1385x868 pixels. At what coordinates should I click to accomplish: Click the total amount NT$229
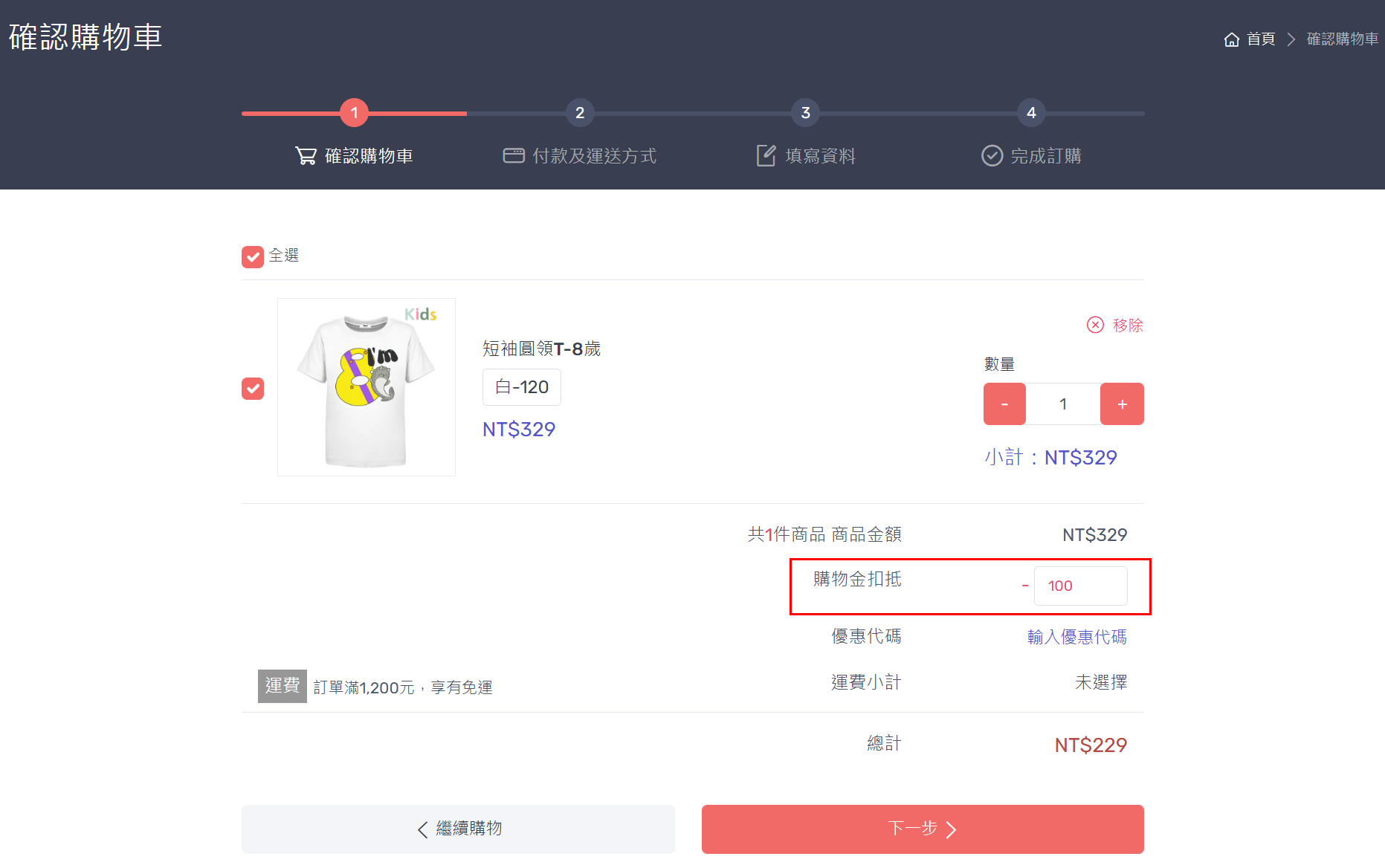[1091, 745]
